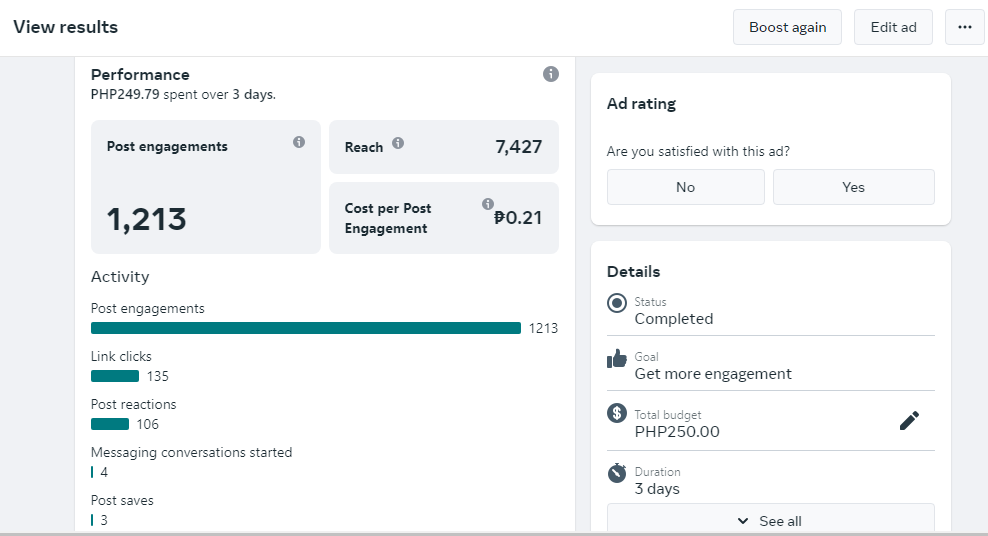Screen dimensions: 988x536
Task: Click the thumbs-up Goal icon
Action: tap(617, 358)
